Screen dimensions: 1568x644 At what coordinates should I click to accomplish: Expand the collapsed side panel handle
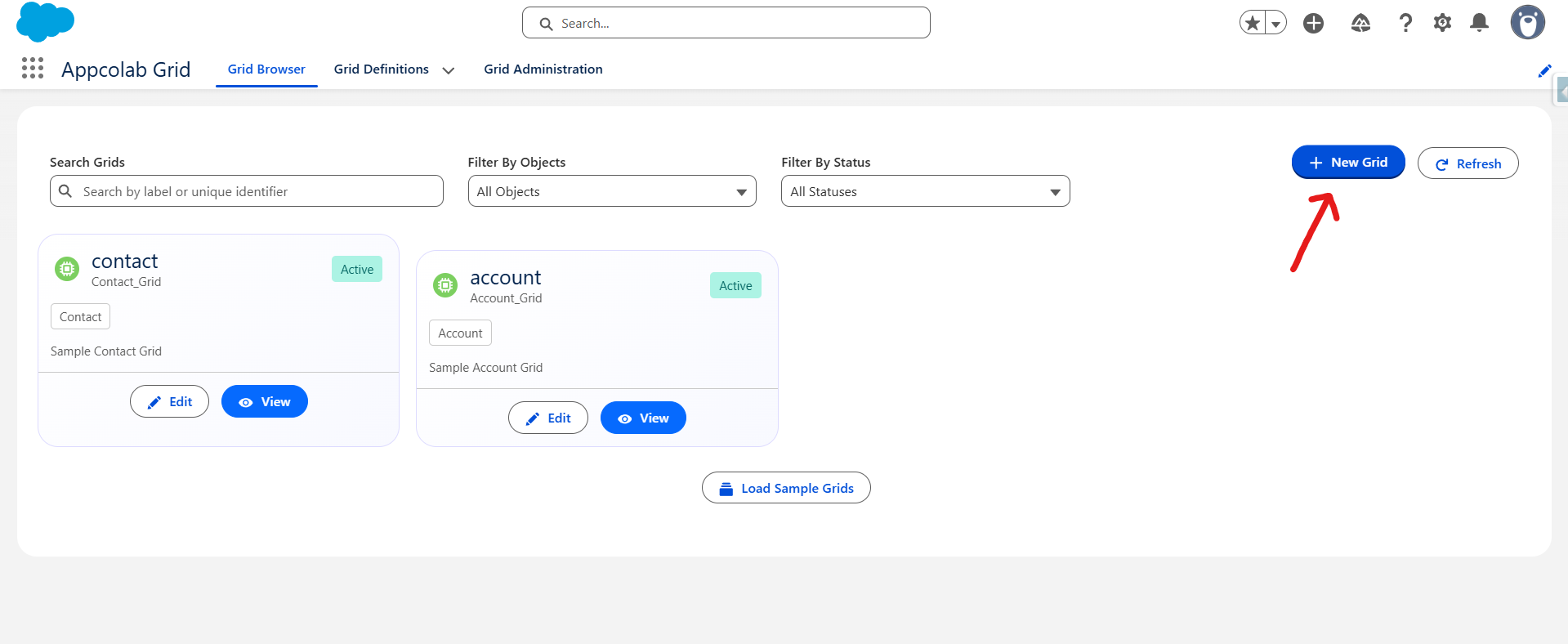[1561, 91]
